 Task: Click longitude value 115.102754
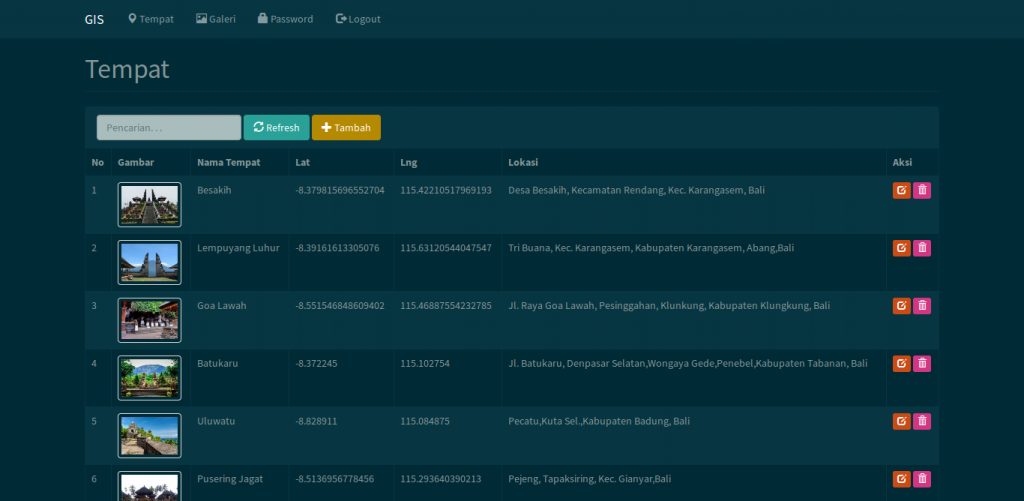pos(424,363)
